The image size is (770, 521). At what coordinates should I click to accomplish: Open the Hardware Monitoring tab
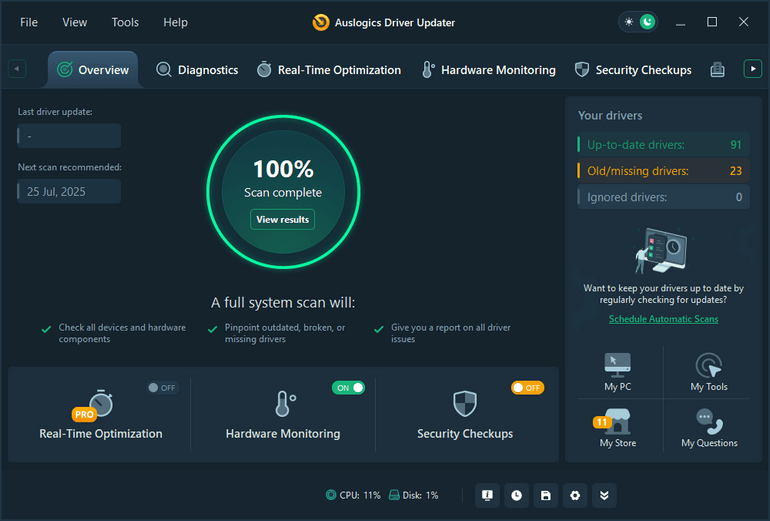click(x=489, y=70)
